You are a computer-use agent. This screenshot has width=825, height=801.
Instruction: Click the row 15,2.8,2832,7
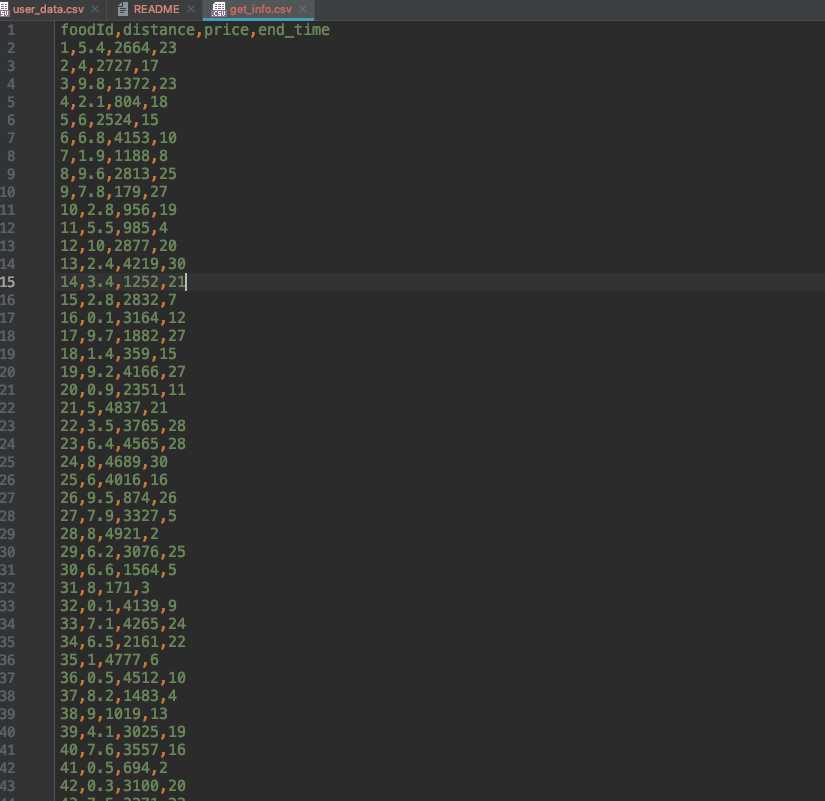(118, 299)
